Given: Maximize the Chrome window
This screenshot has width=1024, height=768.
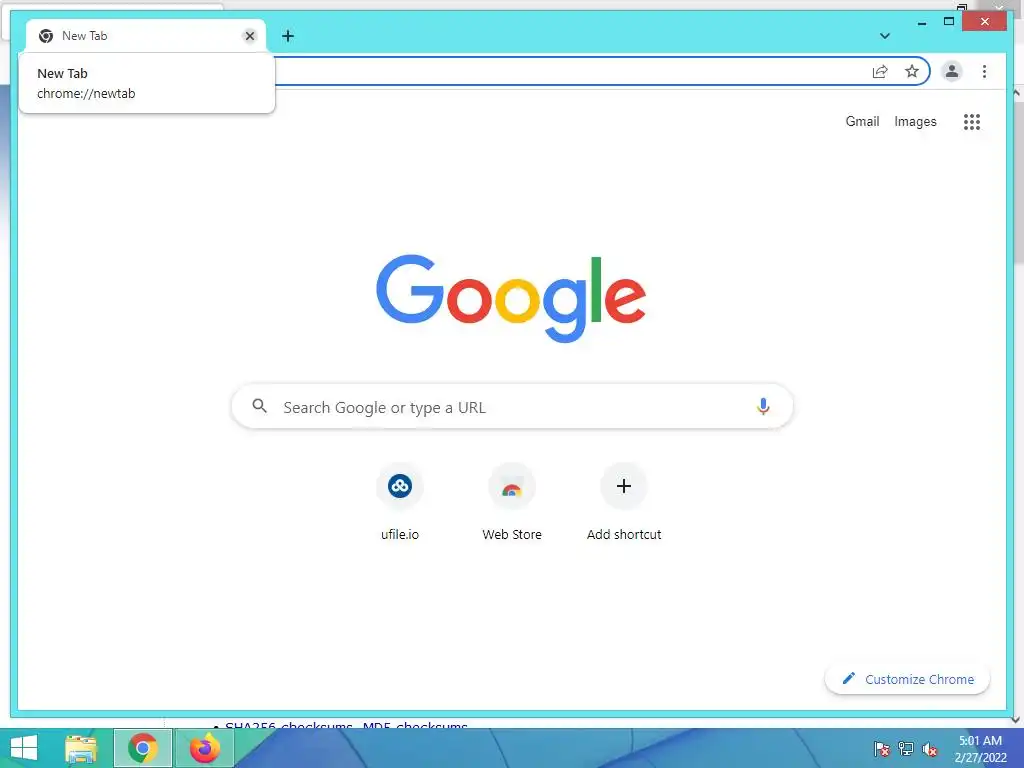Looking at the screenshot, I should coord(949,22).
